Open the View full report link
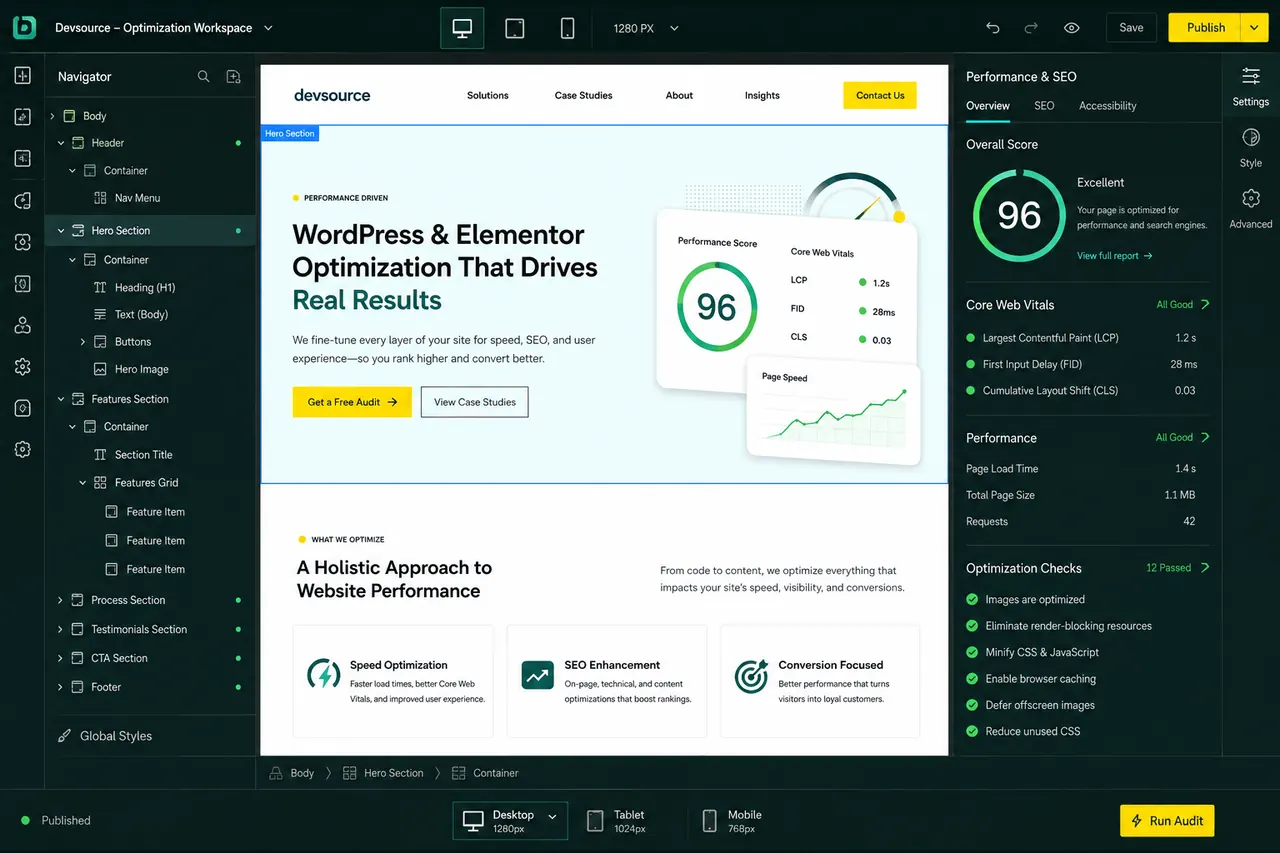The image size is (1280, 853). point(1114,256)
